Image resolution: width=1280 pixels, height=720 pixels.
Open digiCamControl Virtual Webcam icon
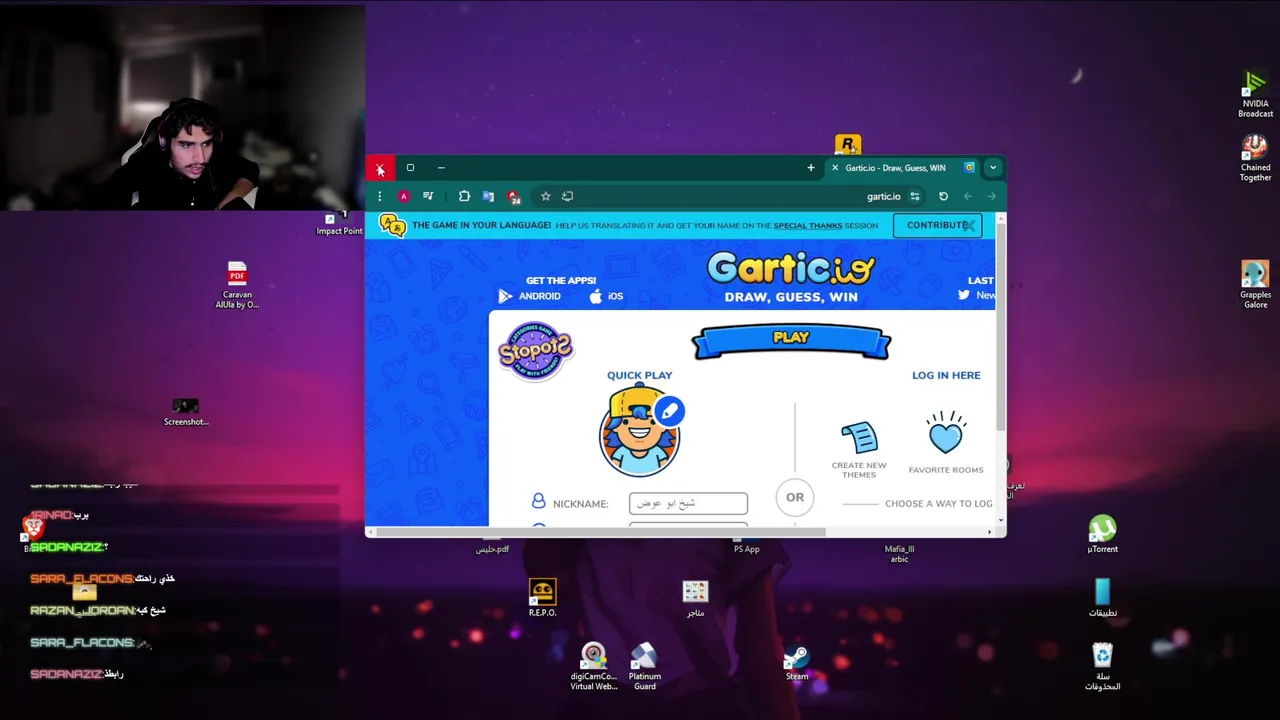[x=593, y=666]
